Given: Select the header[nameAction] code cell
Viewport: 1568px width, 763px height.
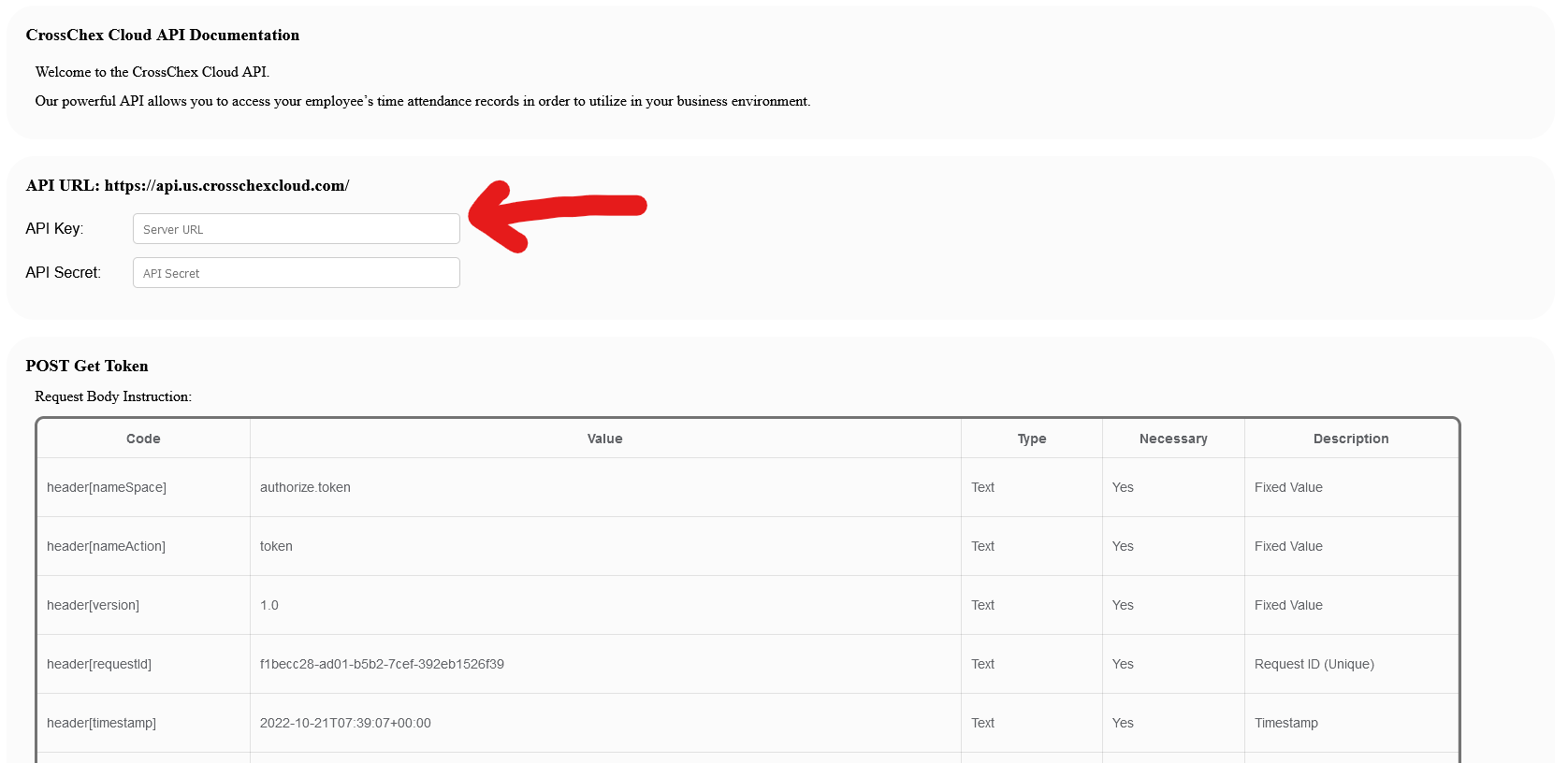Looking at the screenshot, I should (143, 546).
